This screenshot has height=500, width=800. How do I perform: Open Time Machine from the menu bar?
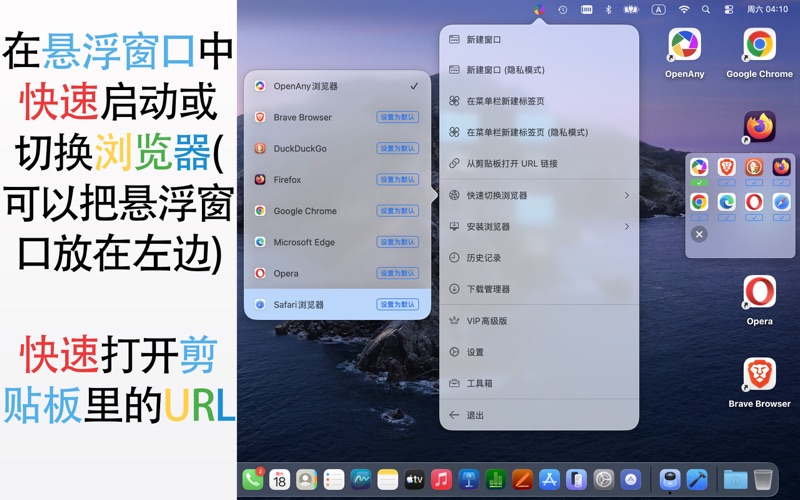tap(563, 9)
